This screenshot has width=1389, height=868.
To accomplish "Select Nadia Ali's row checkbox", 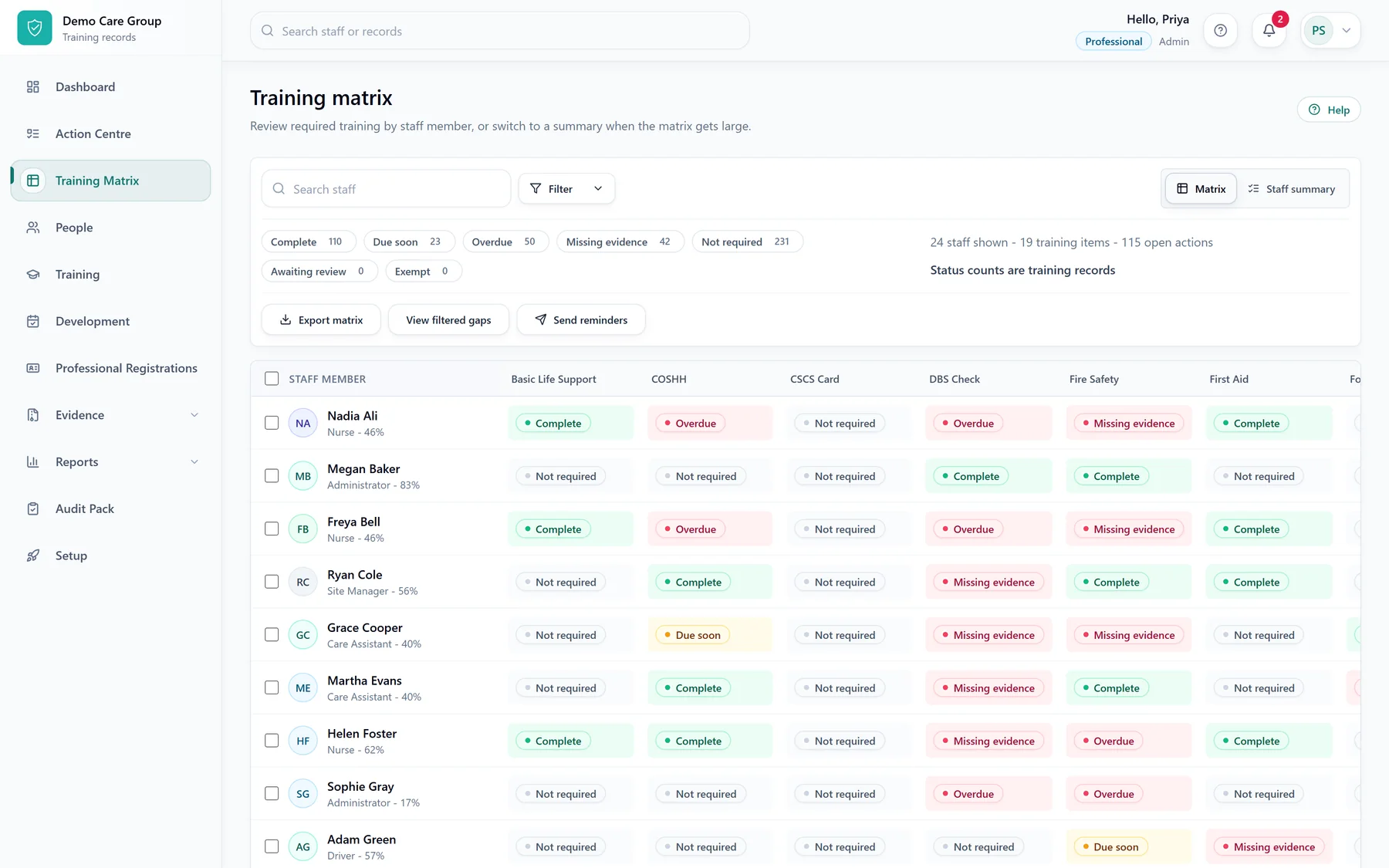I will 272,423.
